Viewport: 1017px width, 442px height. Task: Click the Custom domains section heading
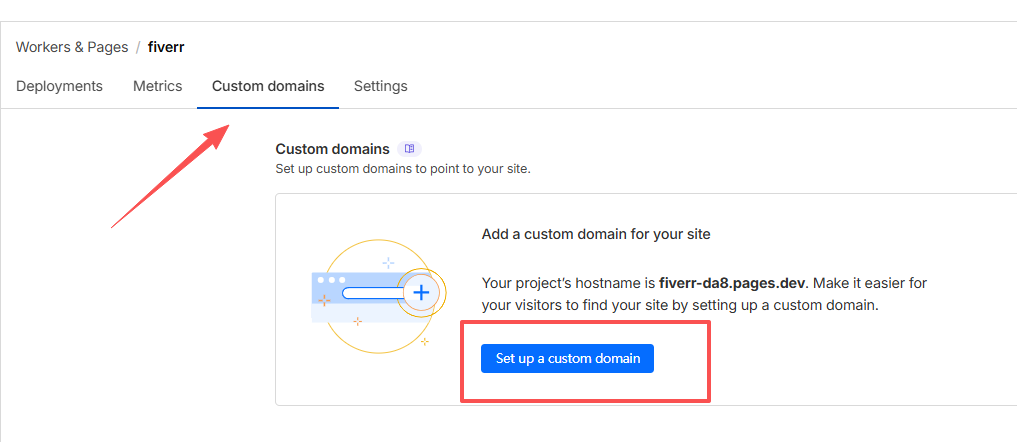coord(332,149)
